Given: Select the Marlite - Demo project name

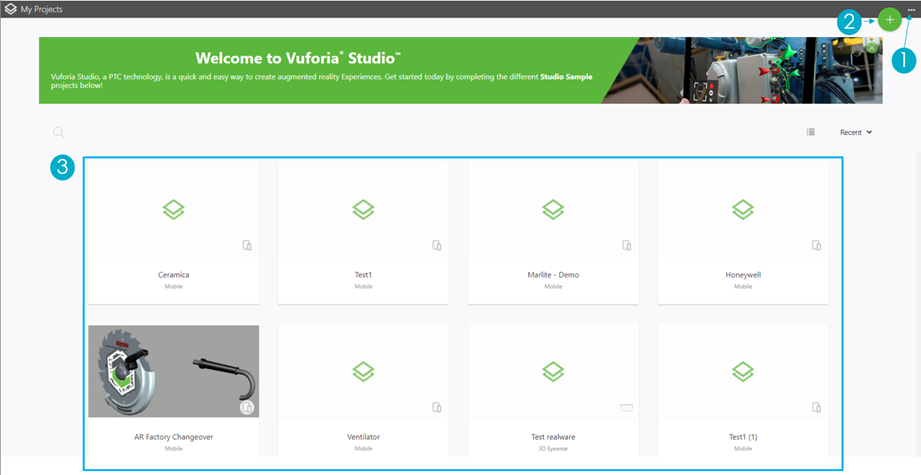Looking at the screenshot, I should (553, 275).
